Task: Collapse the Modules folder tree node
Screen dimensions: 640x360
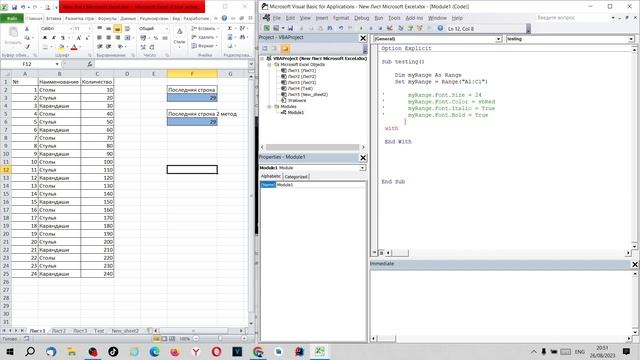Action: (x=270, y=107)
